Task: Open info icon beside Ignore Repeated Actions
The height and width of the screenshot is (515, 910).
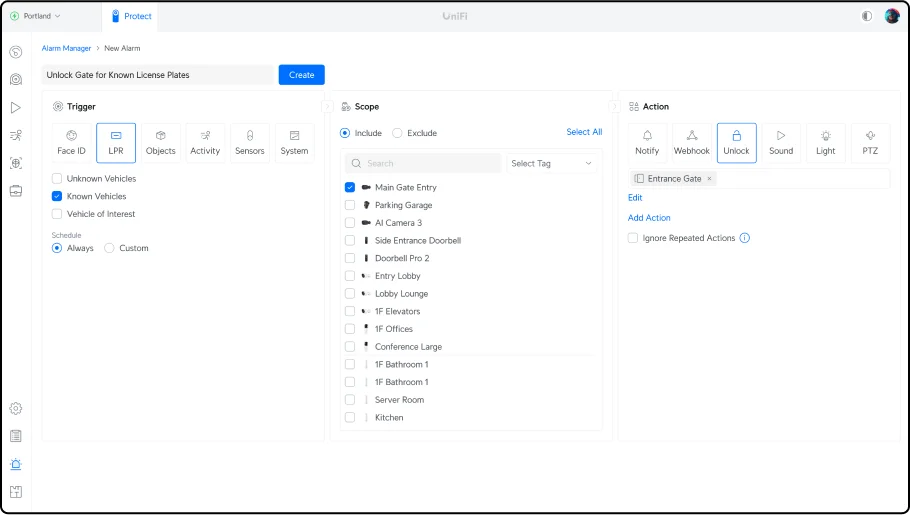Action: 745,238
